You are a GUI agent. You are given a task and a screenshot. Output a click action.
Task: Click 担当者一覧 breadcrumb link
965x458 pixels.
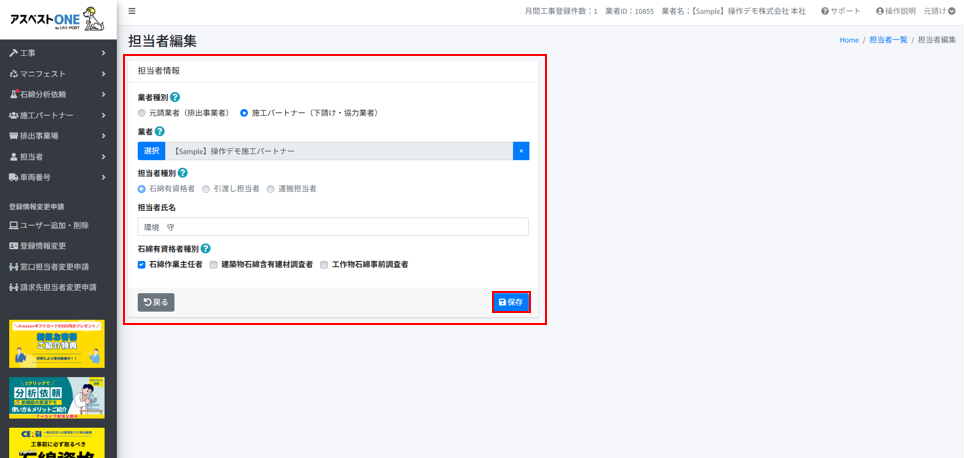tap(888, 40)
